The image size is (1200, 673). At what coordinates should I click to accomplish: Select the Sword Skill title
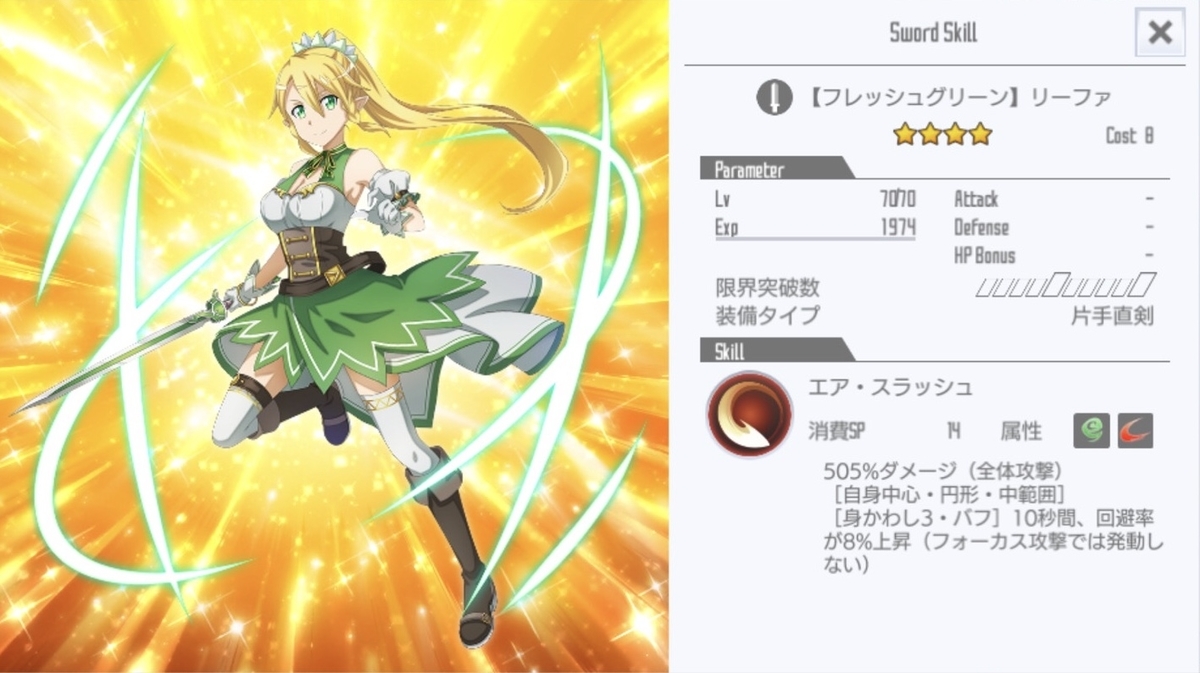933,33
